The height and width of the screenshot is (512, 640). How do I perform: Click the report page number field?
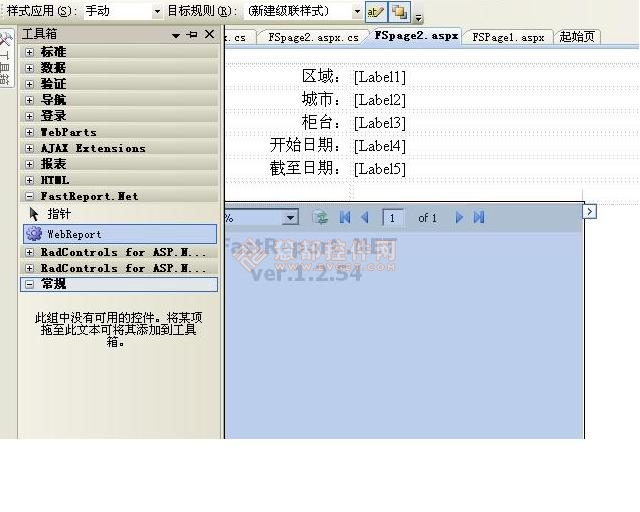coord(393,217)
